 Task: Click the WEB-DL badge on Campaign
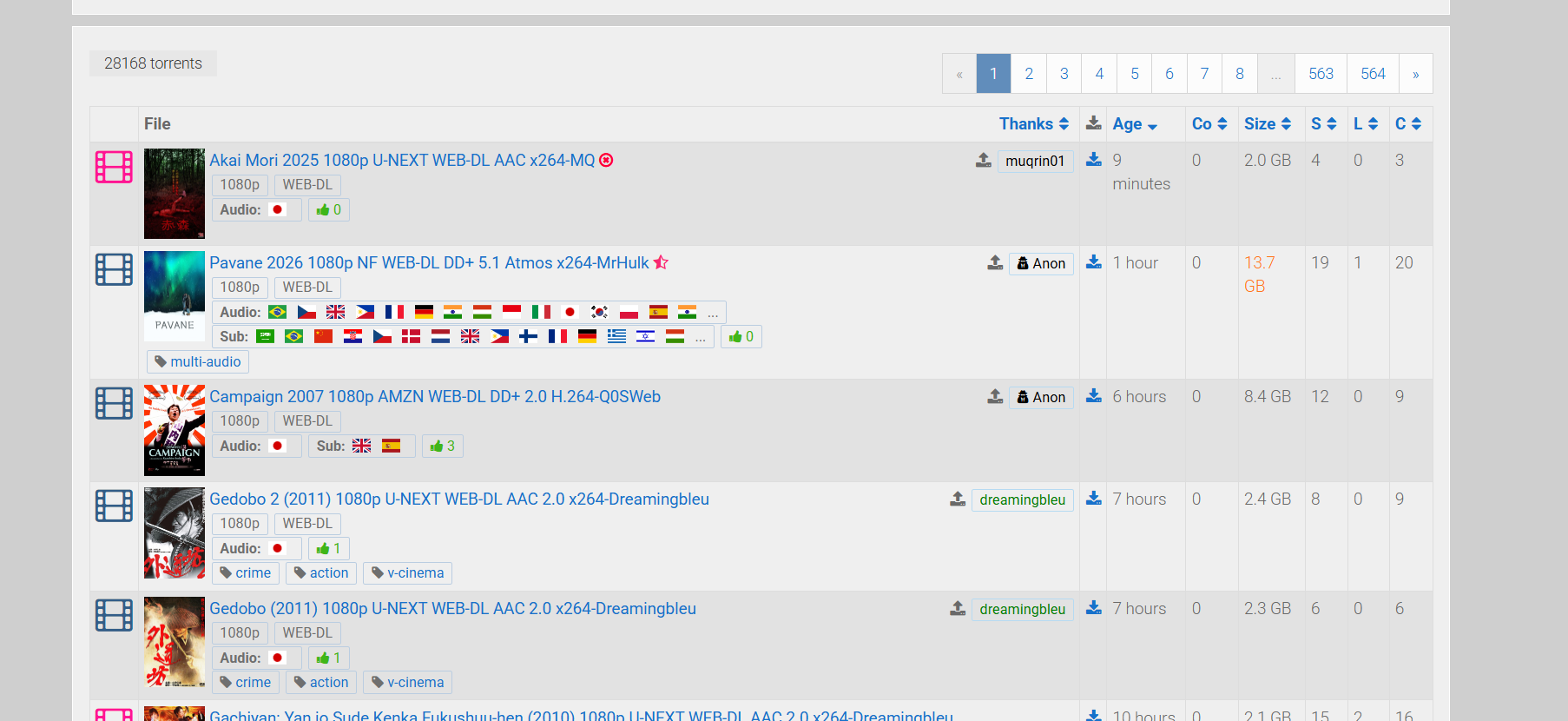(307, 421)
